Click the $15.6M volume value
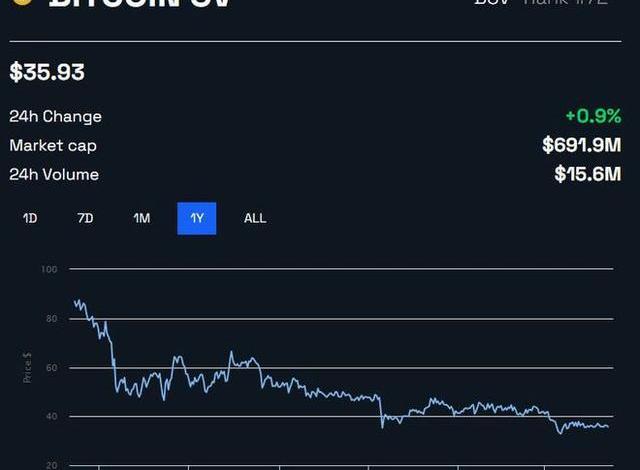This screenshot has height=470, width=640. click(588, 174)
